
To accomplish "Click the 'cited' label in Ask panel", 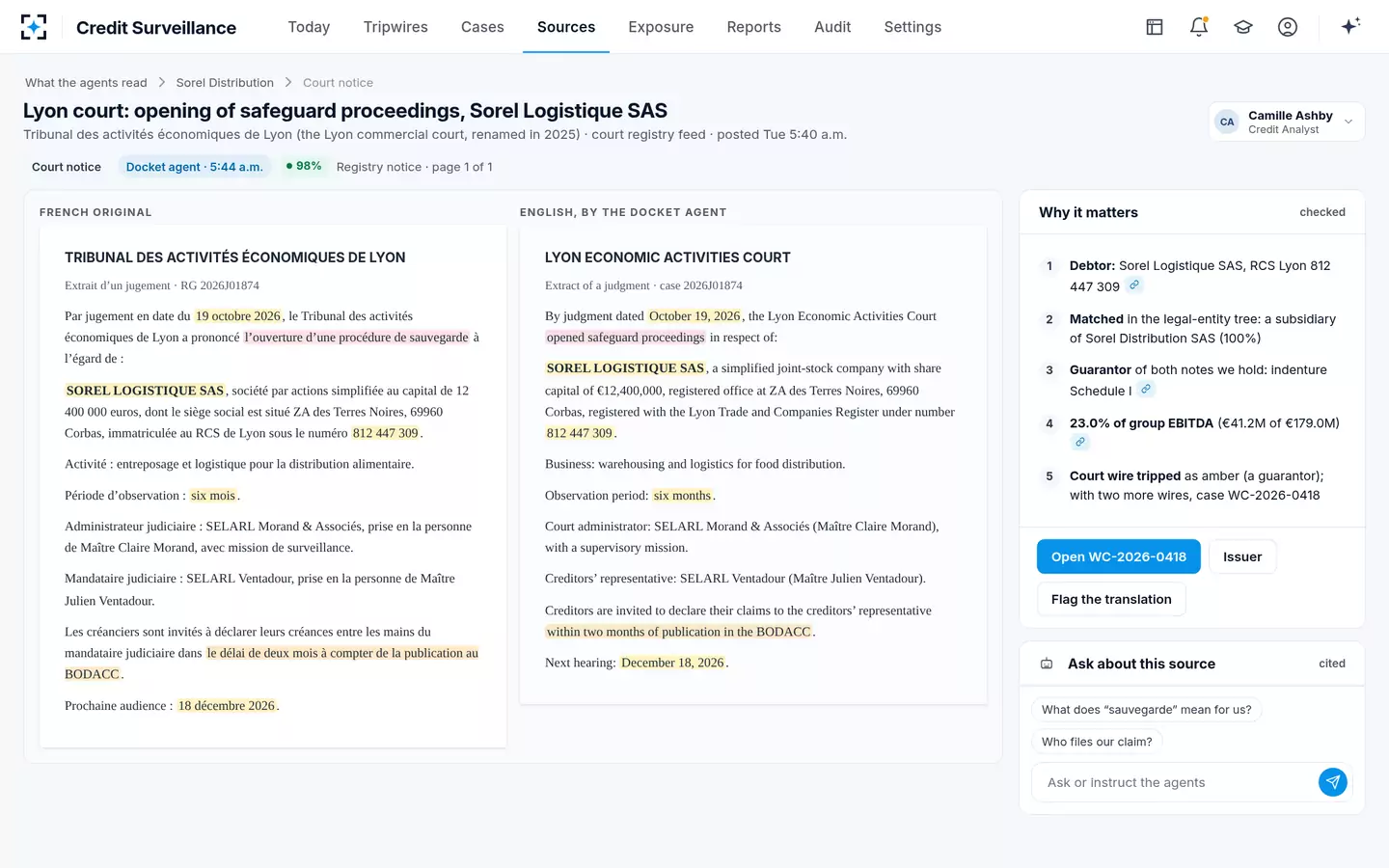I will [x=1332, y=664].
